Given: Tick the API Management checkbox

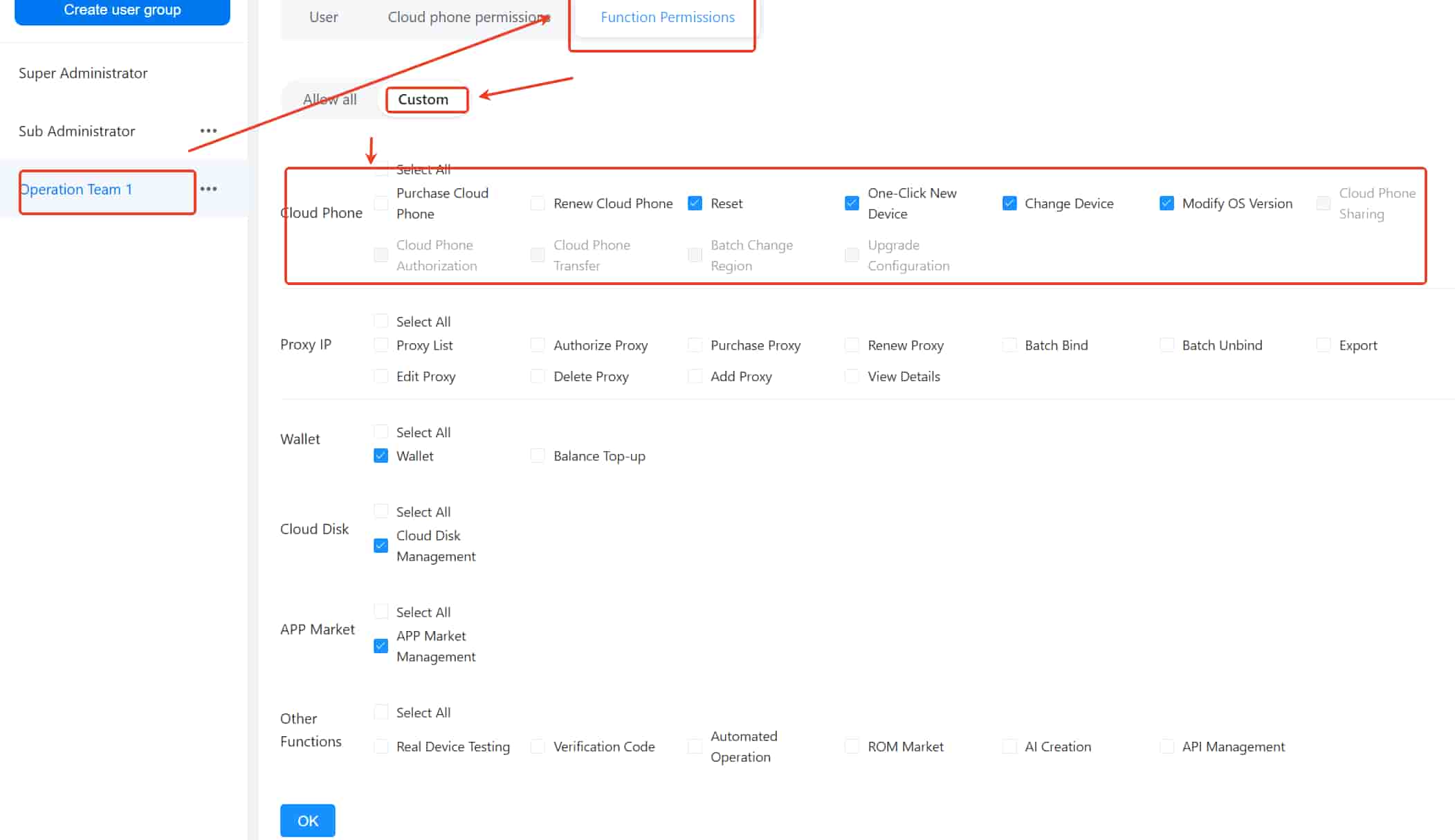Looking at the screenshot, I should point(1166,747).
